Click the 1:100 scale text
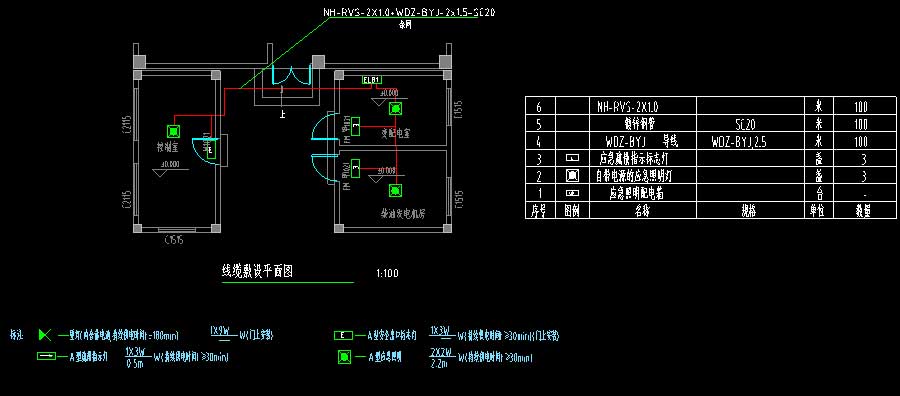Screen dimensions: 900x396 [x=387, y=273]
